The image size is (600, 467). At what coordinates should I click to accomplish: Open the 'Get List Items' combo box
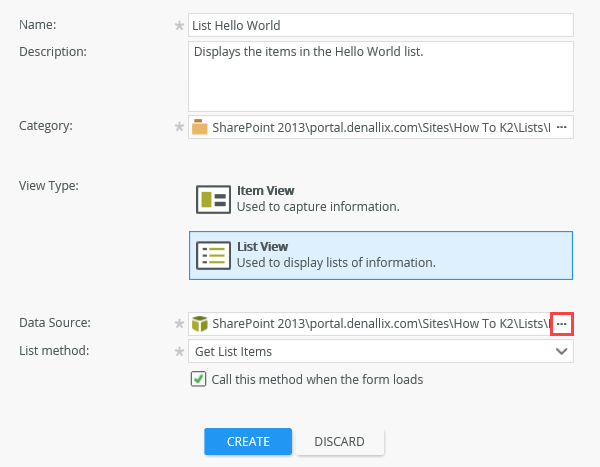pos(370,351)
